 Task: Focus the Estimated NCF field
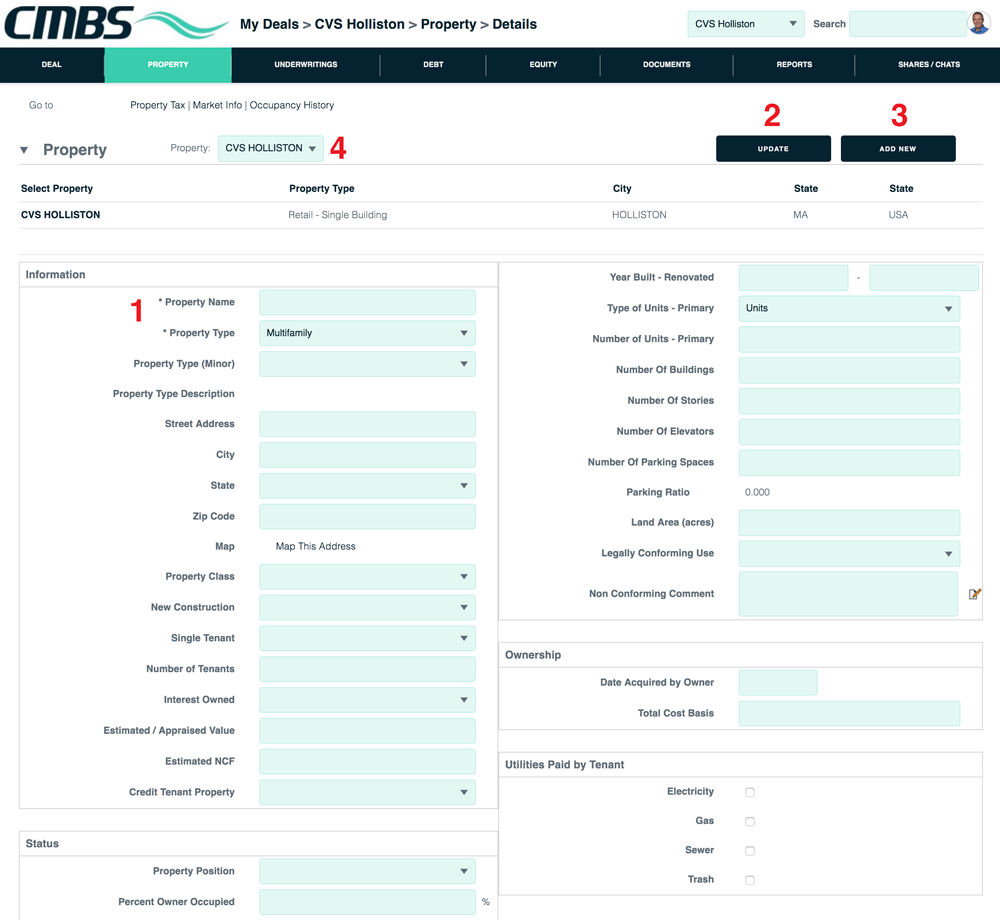367,761
